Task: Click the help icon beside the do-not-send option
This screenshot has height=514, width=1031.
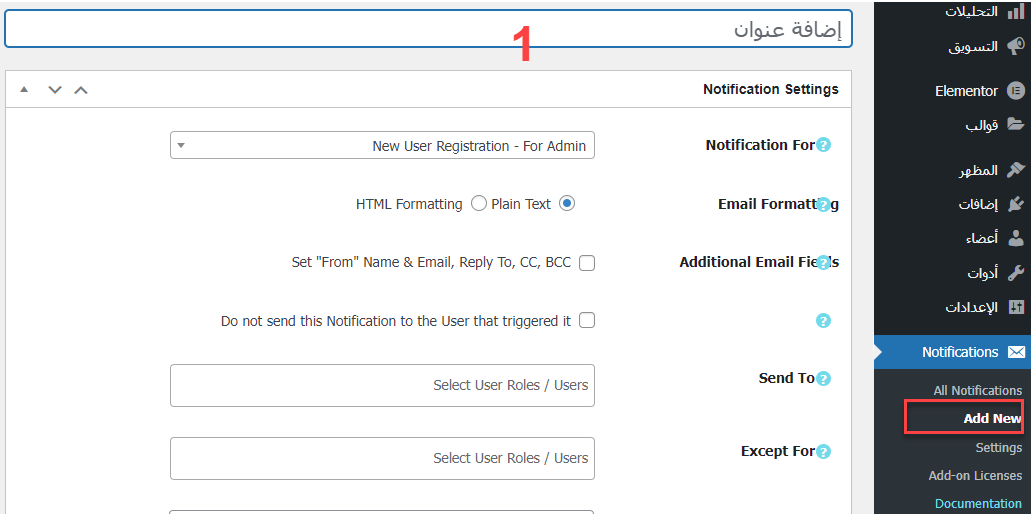Action: pyautogui.click(x=823, y=321)
